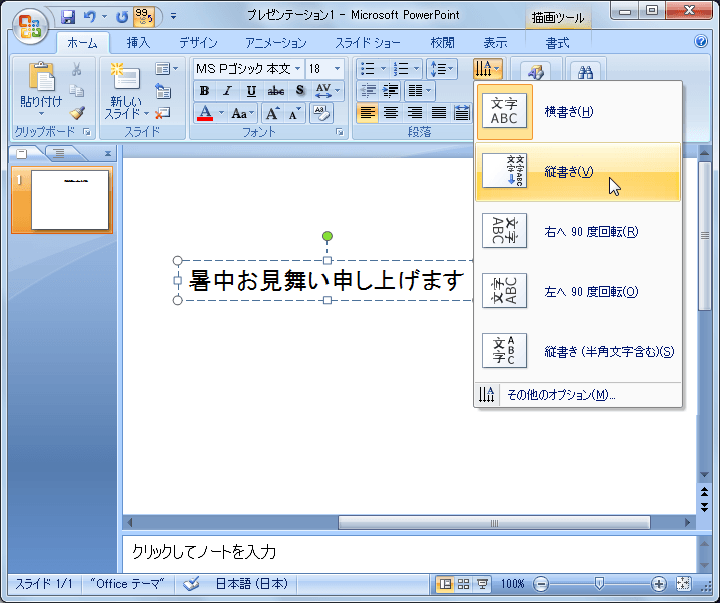Choose 横書き(H) text direction
The image size is (720, 603).
click(578, 112)
